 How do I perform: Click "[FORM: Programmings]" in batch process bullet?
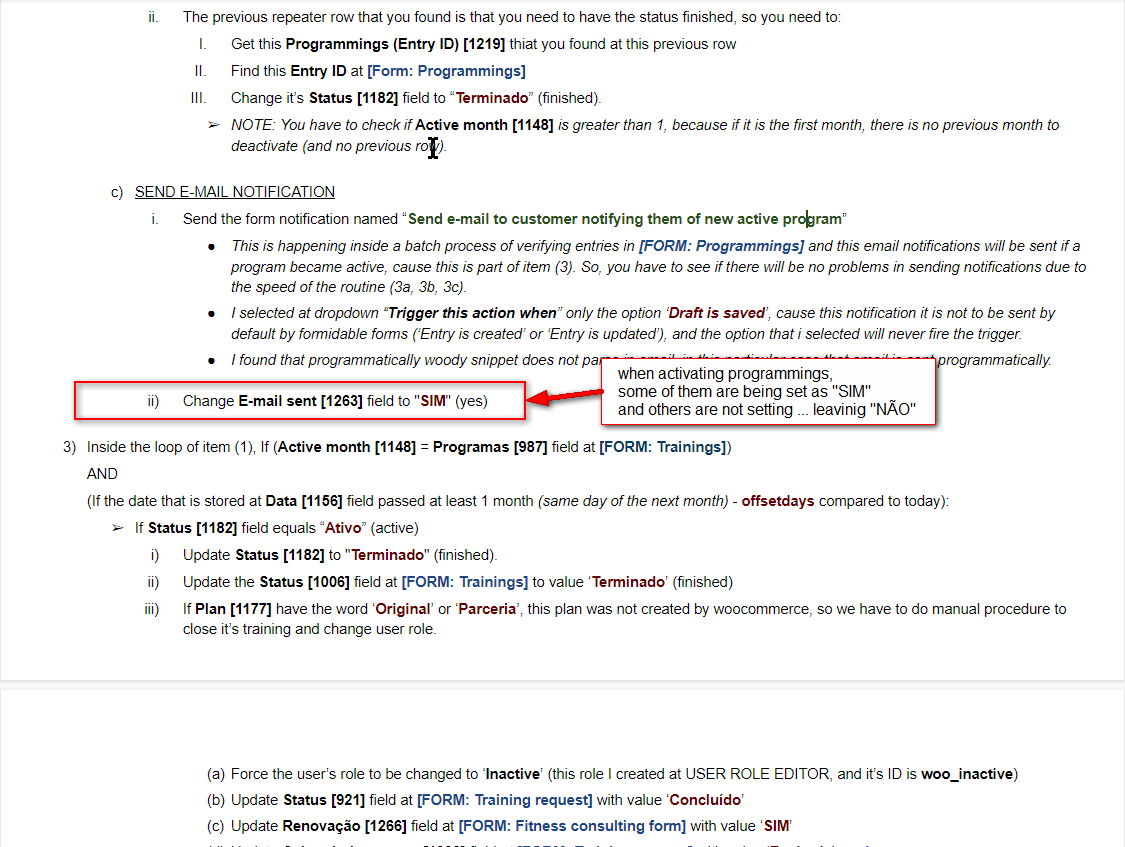click(721, 246)
